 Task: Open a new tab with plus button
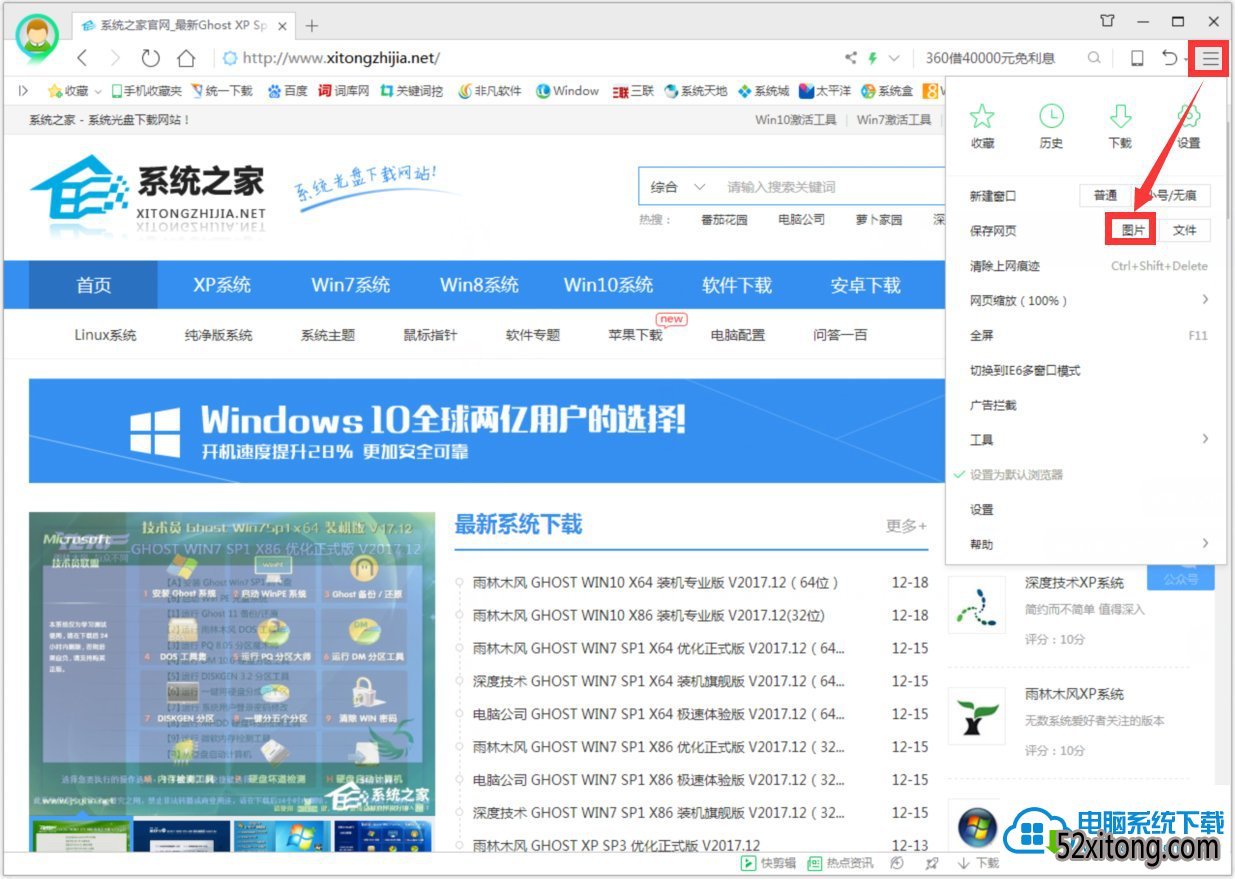point(312,25)
